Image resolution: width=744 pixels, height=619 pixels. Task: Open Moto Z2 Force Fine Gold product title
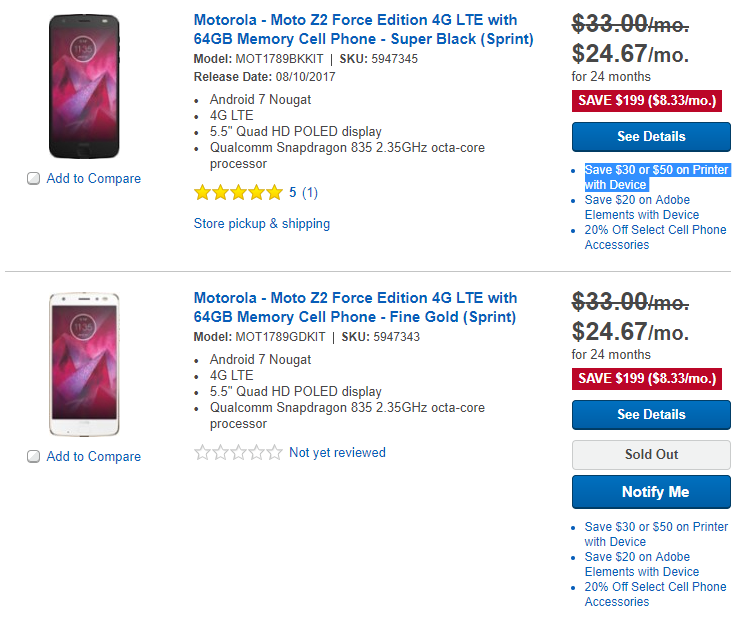355,308
